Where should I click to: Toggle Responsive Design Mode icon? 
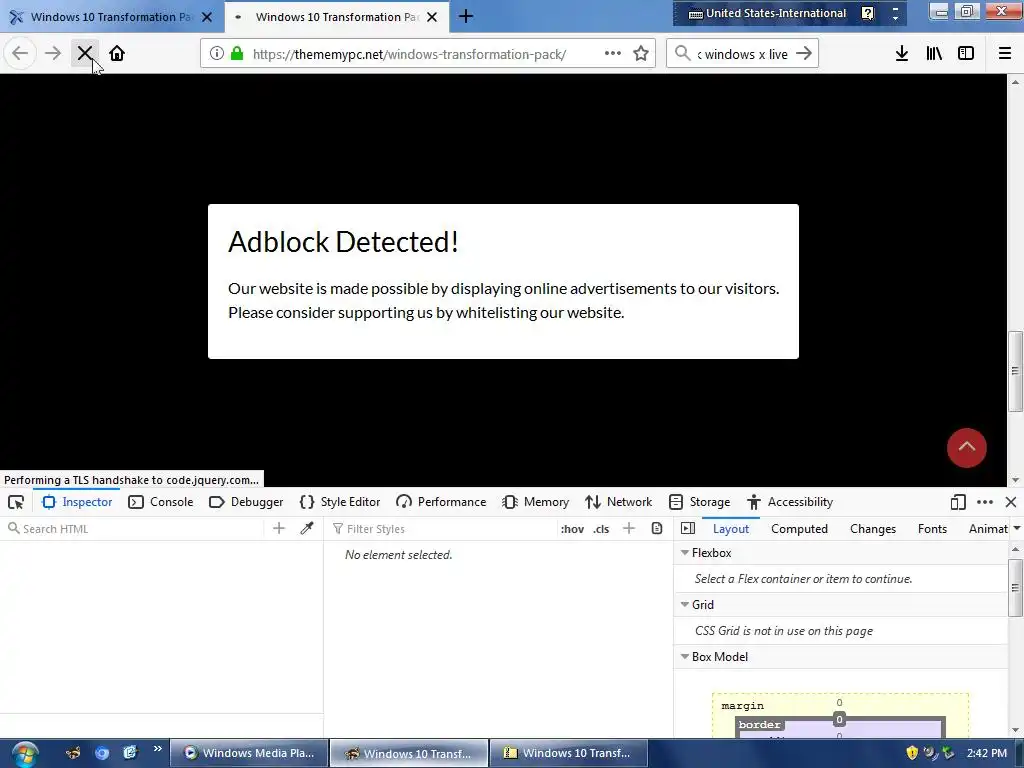(x=958, y=502)
